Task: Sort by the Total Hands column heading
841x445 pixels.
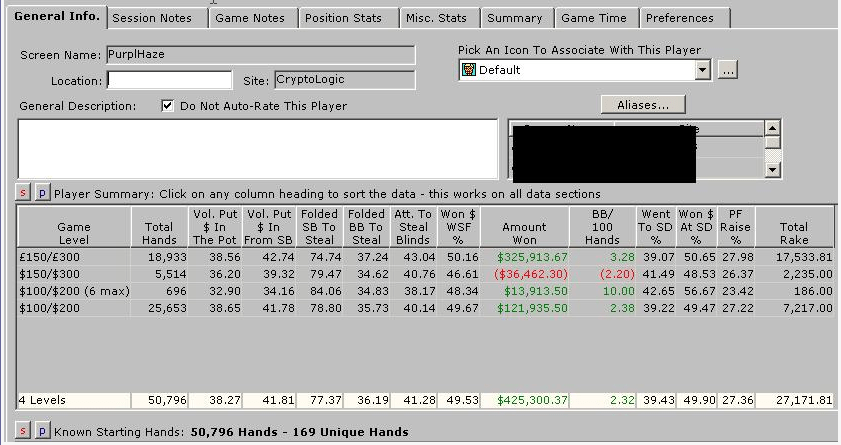Action: coord(159,227)
